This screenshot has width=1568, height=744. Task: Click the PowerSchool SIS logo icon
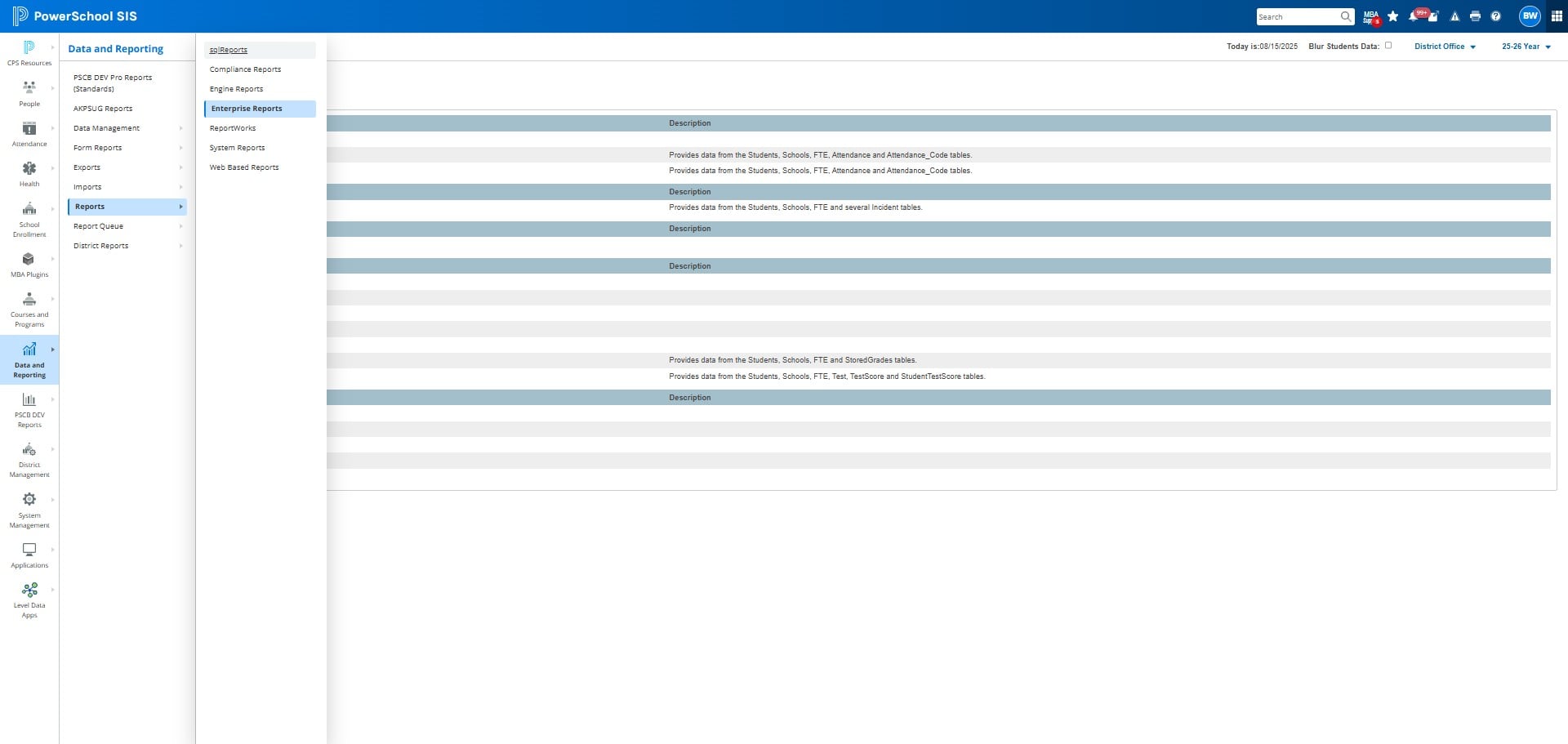20,16
